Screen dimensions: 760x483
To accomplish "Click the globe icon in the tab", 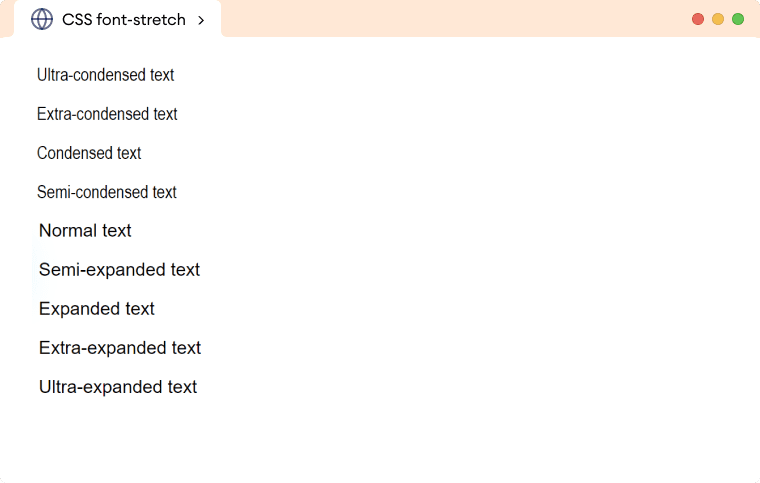I will point(42,19).
